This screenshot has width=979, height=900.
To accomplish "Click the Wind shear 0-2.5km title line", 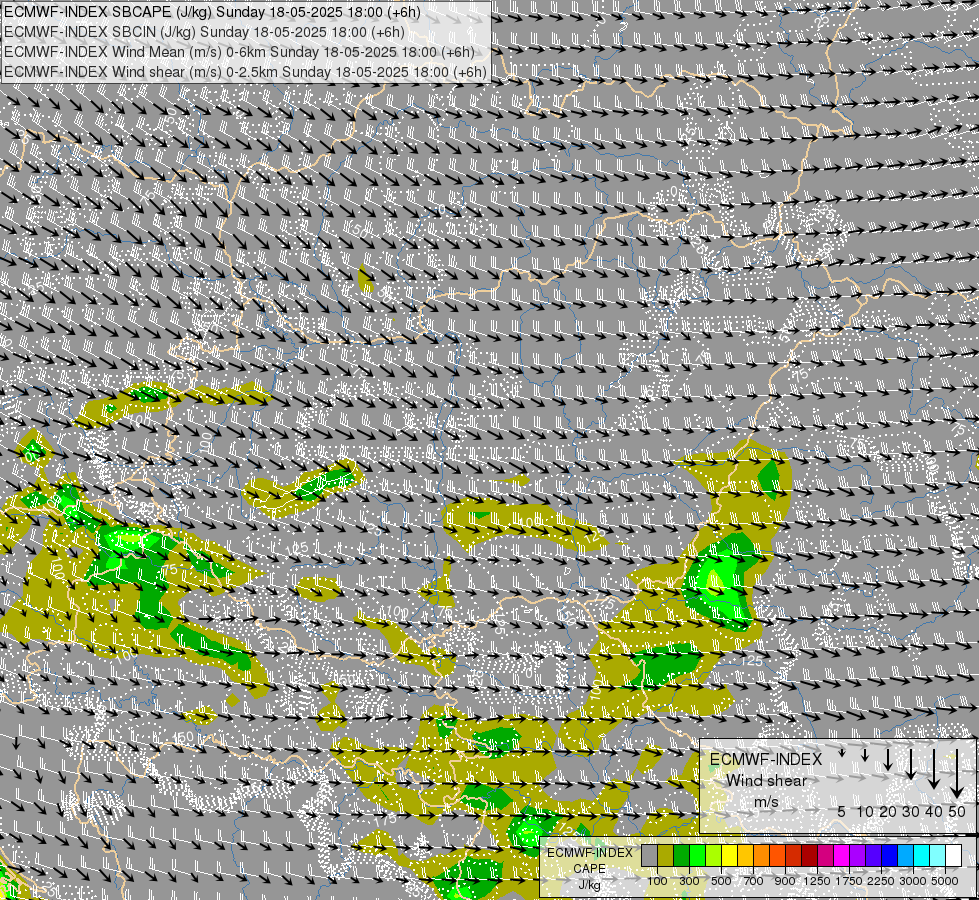I will pyautogui.click(x=245, y=72).
